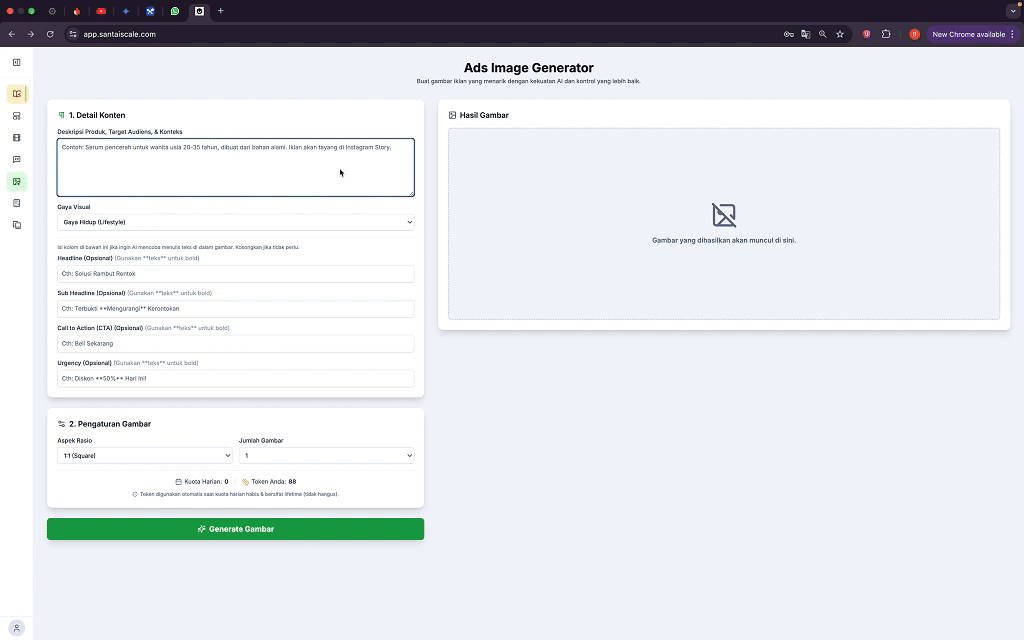The width and height of the screenshot is (1024, 640).
Task: Bookmark this page with the star icon
Action: coord(840,34)
